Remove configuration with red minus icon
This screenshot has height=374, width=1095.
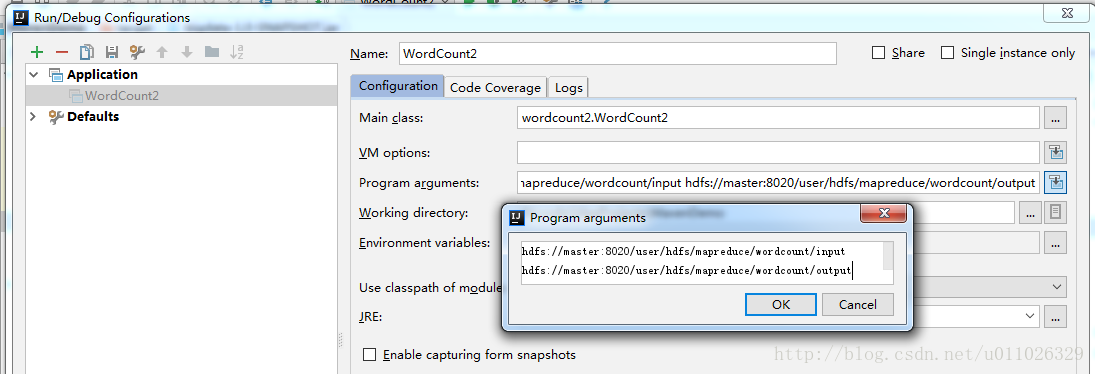pos(61,52)
